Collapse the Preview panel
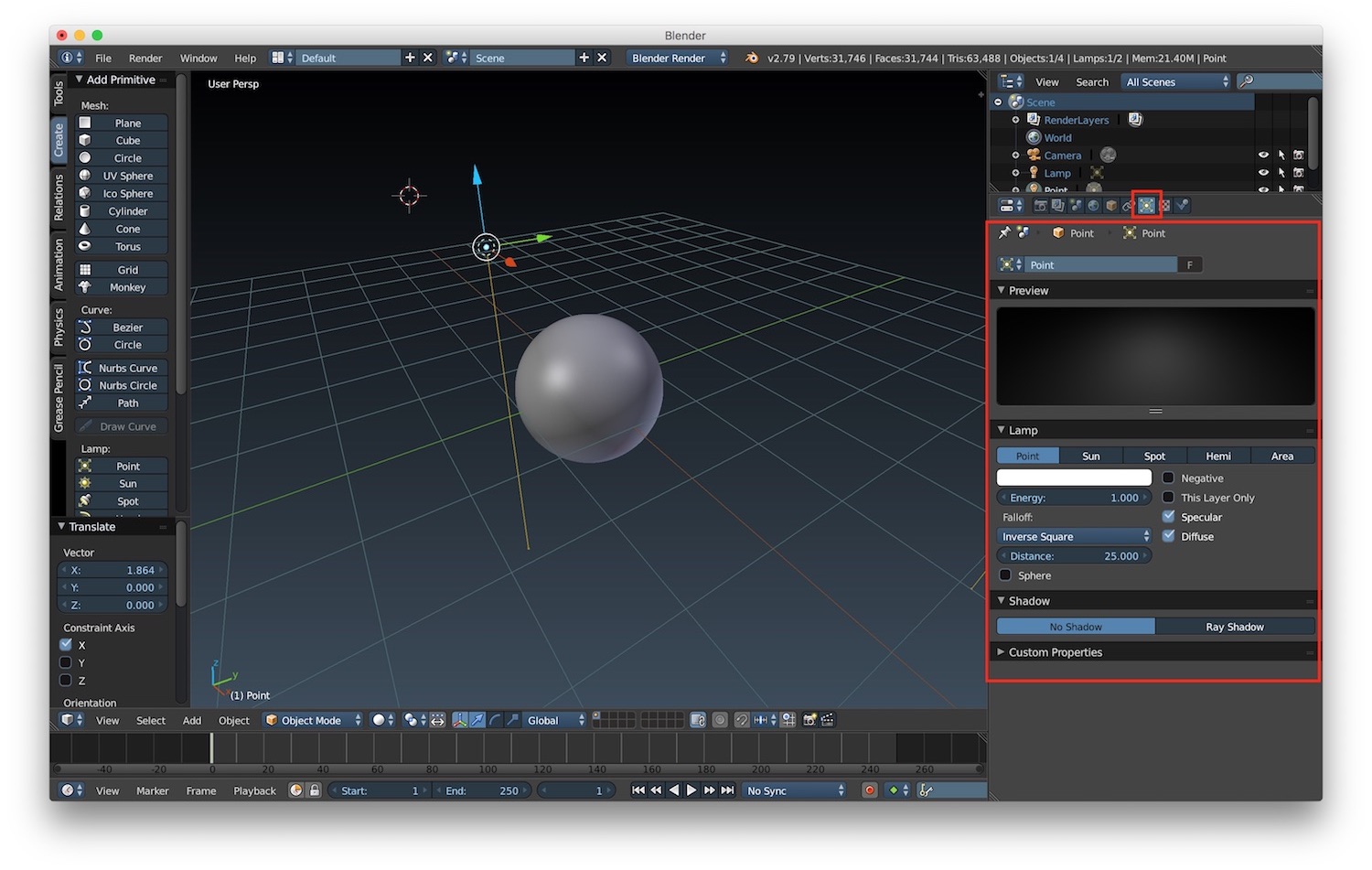Image resolution: width=1372 pixels, height=870 pixels. pyautogui.click(x=1002, y=290)
